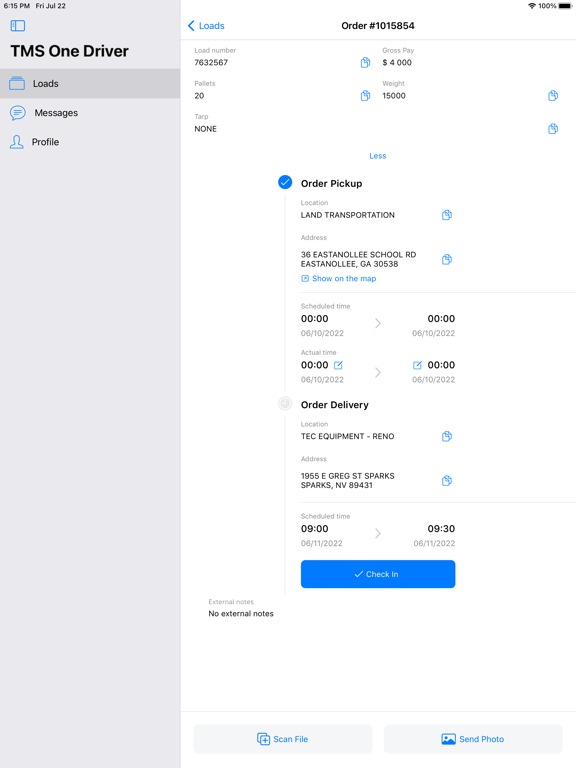The width and height of the screenshot is (576, 768).
Task: Click the No external notes text
Action: (x=241, y=613)
